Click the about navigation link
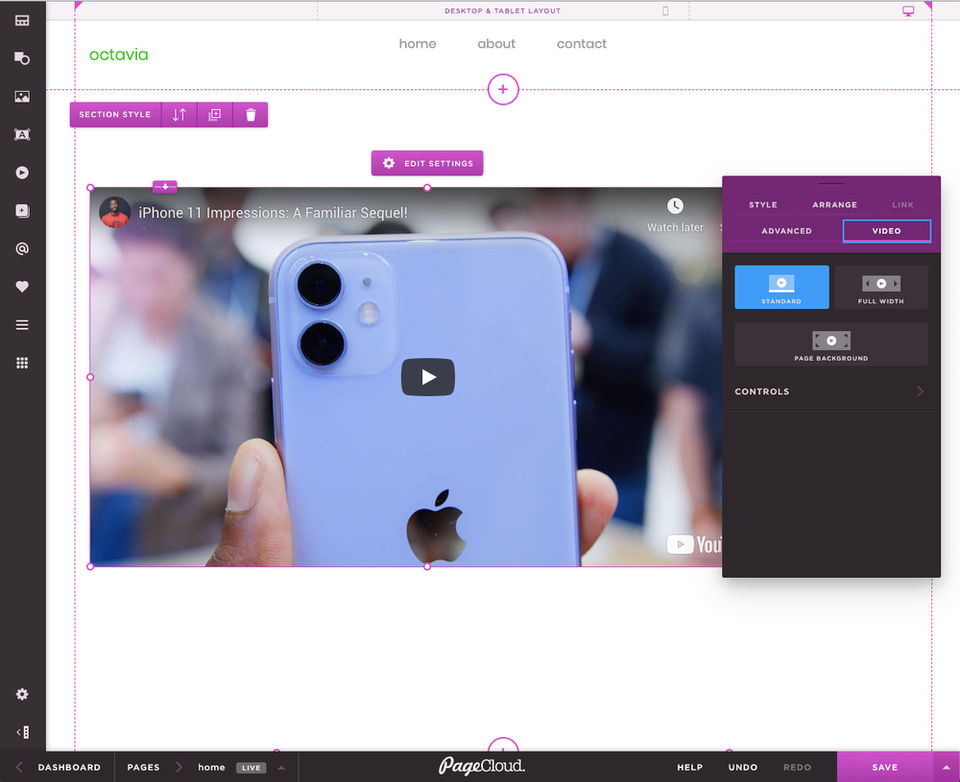The height and width of the screenshot is (782, 960). (x=497, y=43)
